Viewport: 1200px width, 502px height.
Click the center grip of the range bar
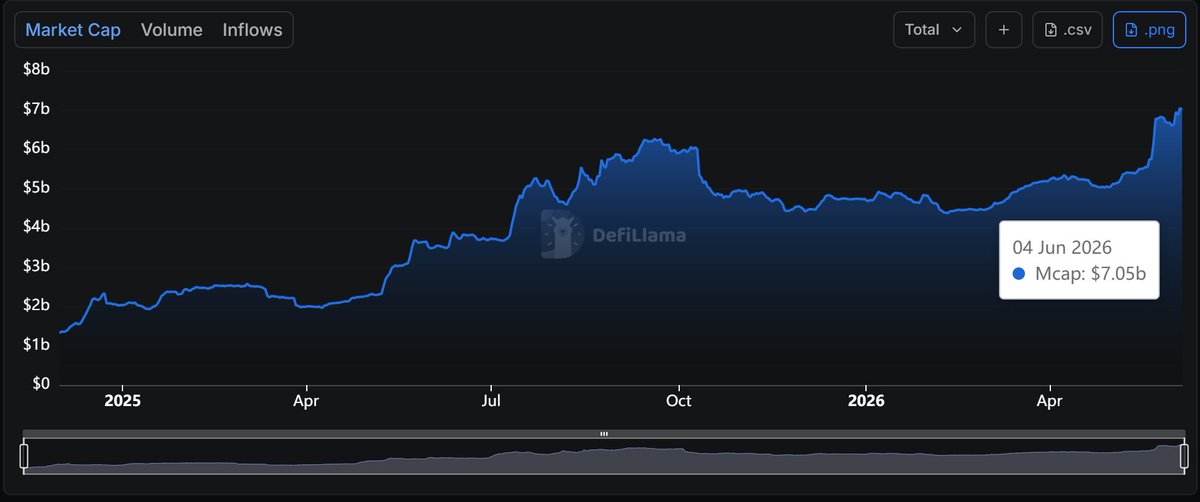coord(604,434)
